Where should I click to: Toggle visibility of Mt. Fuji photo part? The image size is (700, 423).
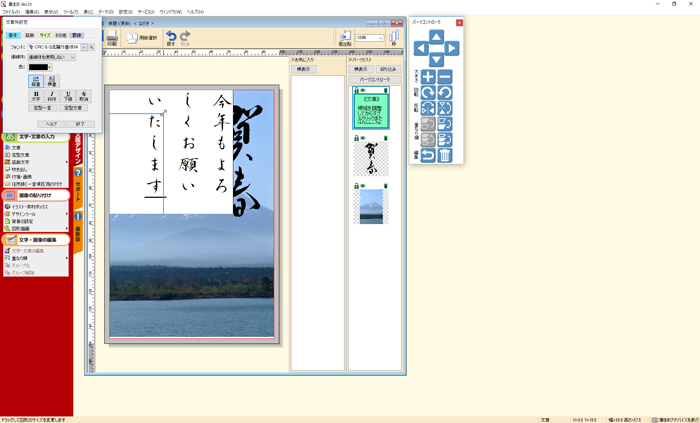tap(364, 185)
